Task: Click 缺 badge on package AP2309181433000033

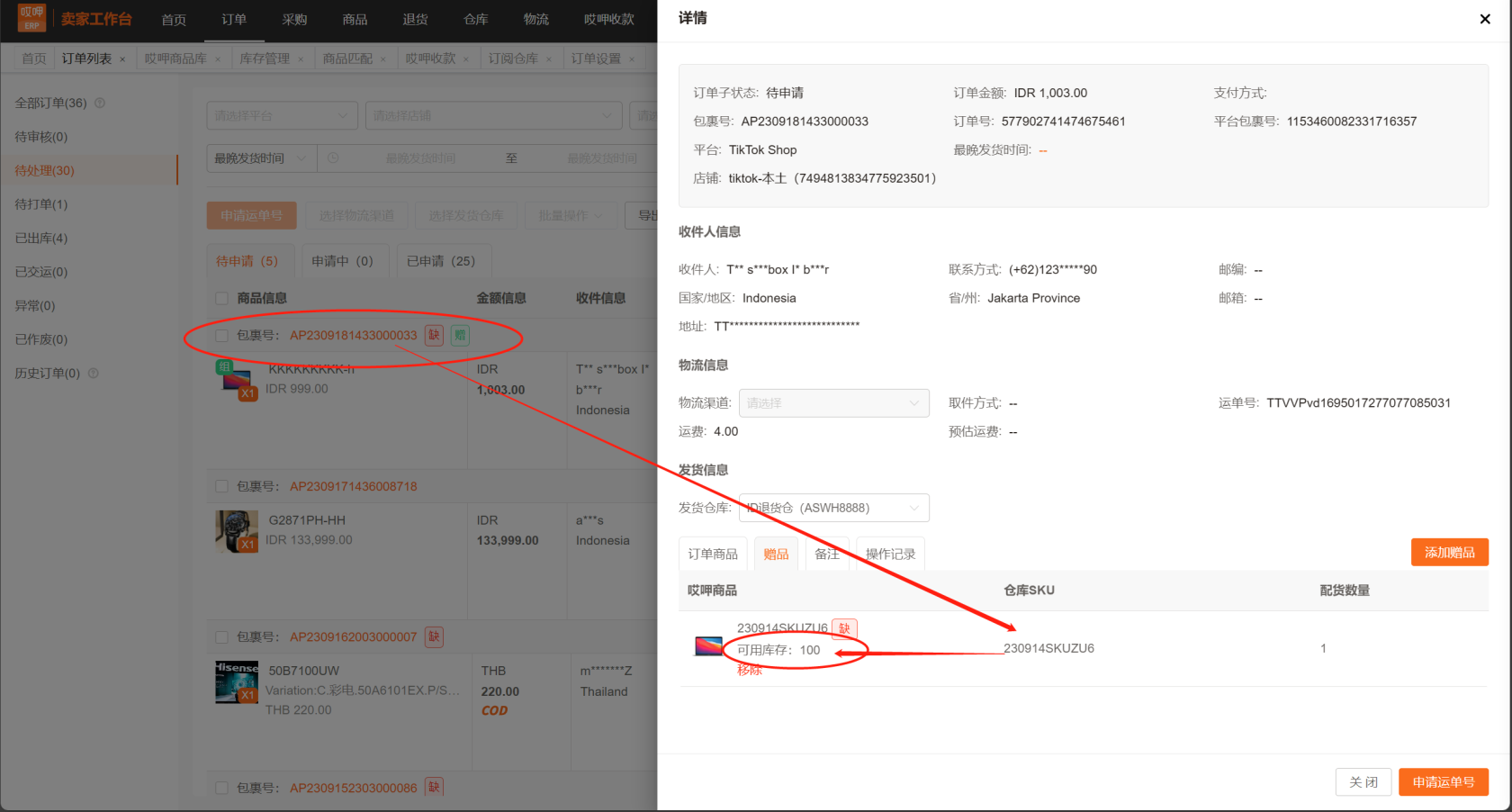Action: (434, 335)
